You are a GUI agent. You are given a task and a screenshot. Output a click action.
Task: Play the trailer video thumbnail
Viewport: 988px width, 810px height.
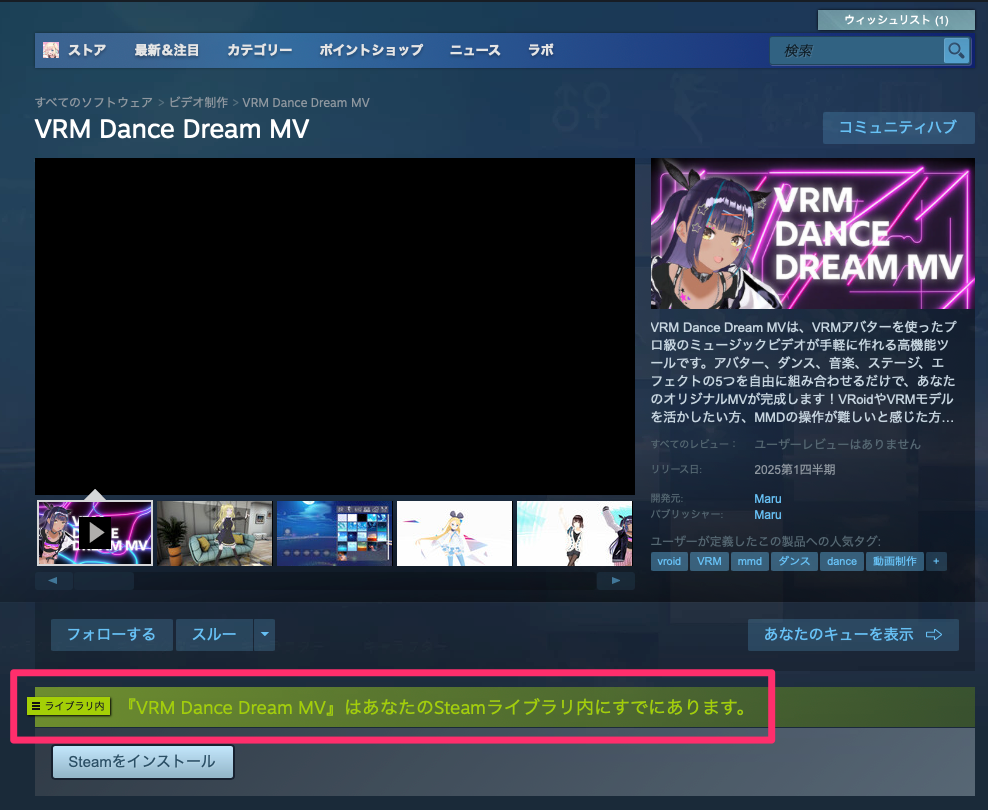point(95,533)
